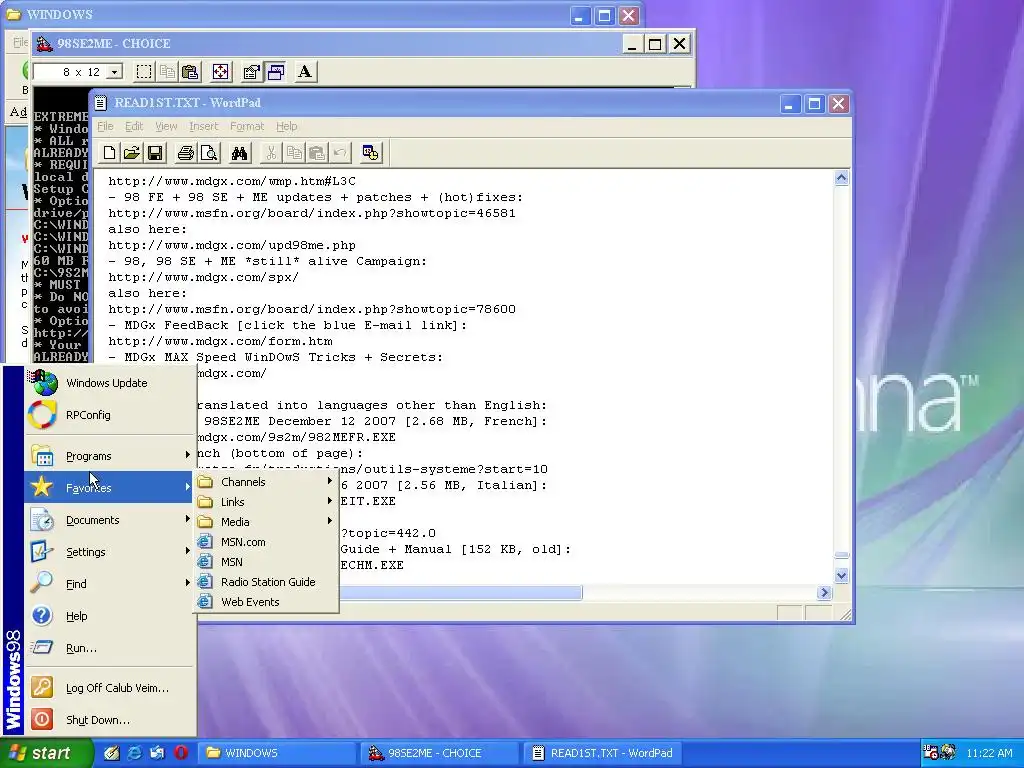
Task: Open RPConfig from Start menu
Action: (x=110, y=415)
